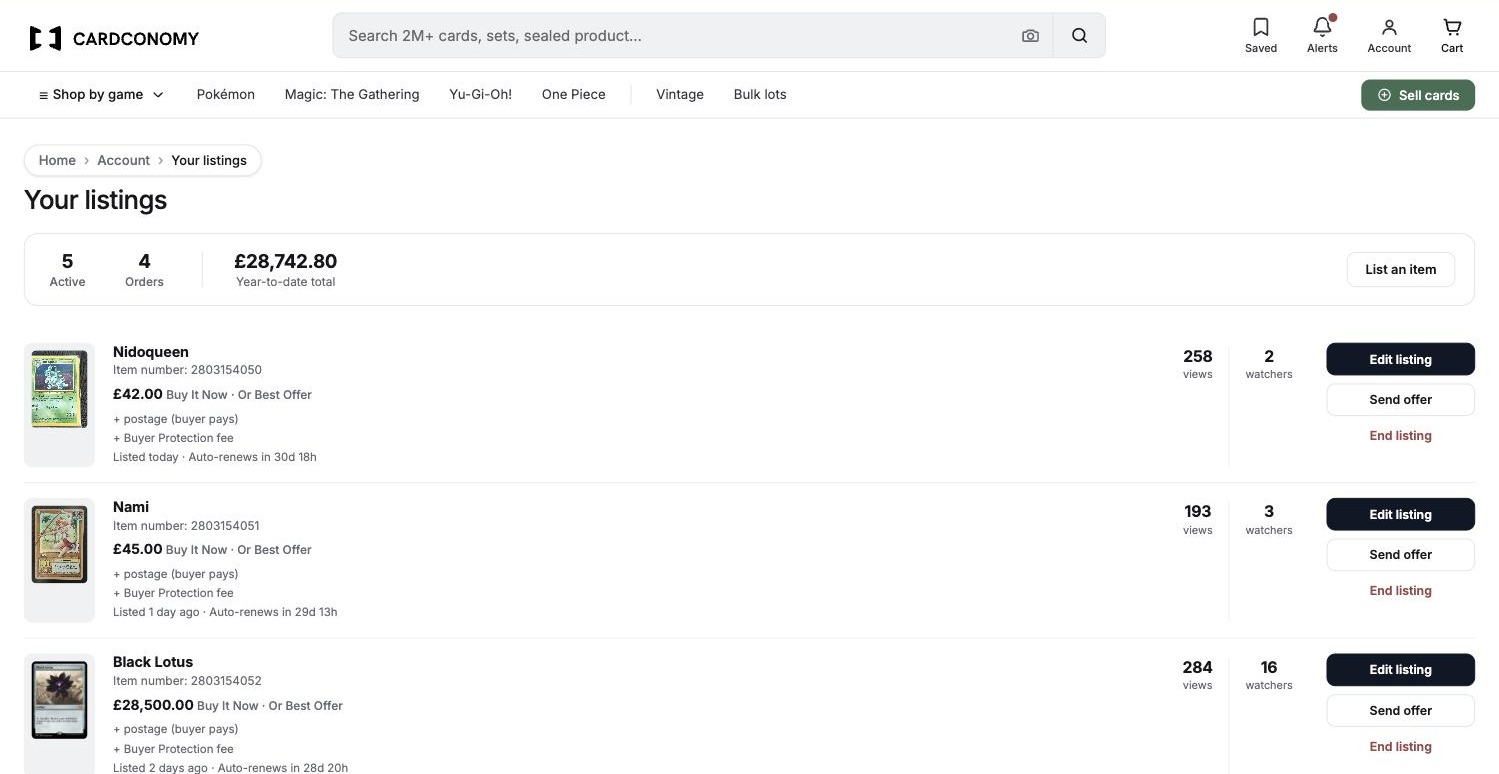Click the £42.00 price
1499x774 pixels.
138,394
